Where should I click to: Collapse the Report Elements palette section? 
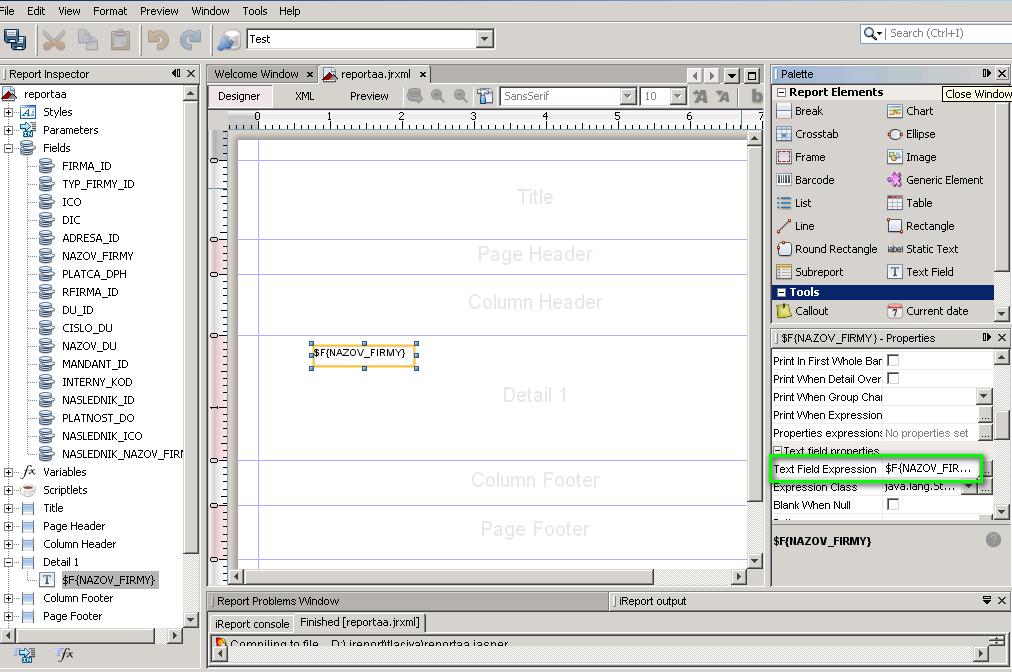tap(781, 92)
